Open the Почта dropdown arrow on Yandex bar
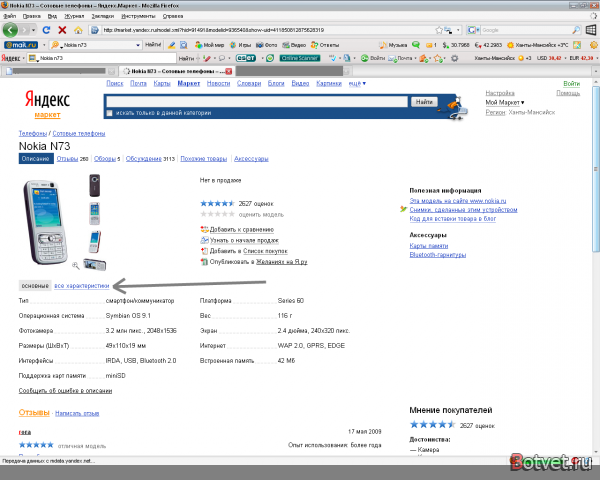This screenshot has height=480, width=600. (x=415, y=58)
